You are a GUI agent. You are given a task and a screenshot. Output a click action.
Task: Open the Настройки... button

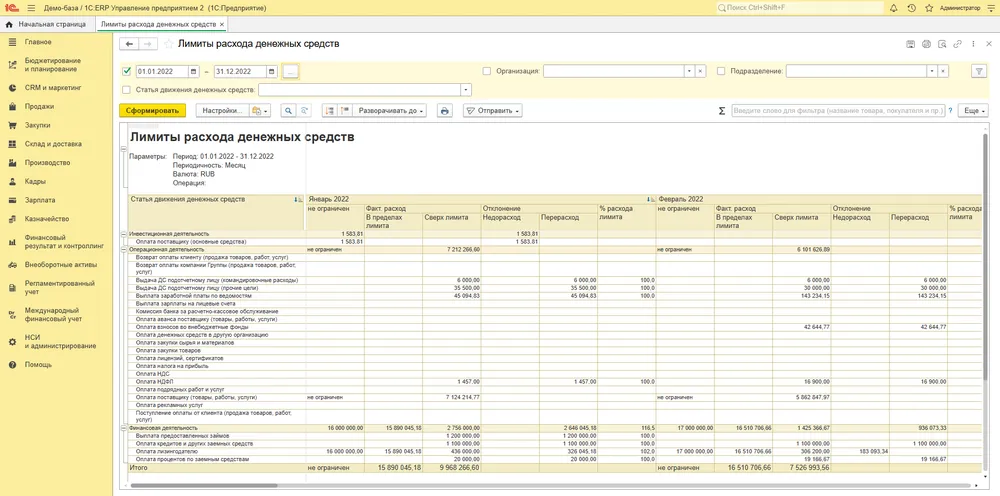[x=222, y=110]
